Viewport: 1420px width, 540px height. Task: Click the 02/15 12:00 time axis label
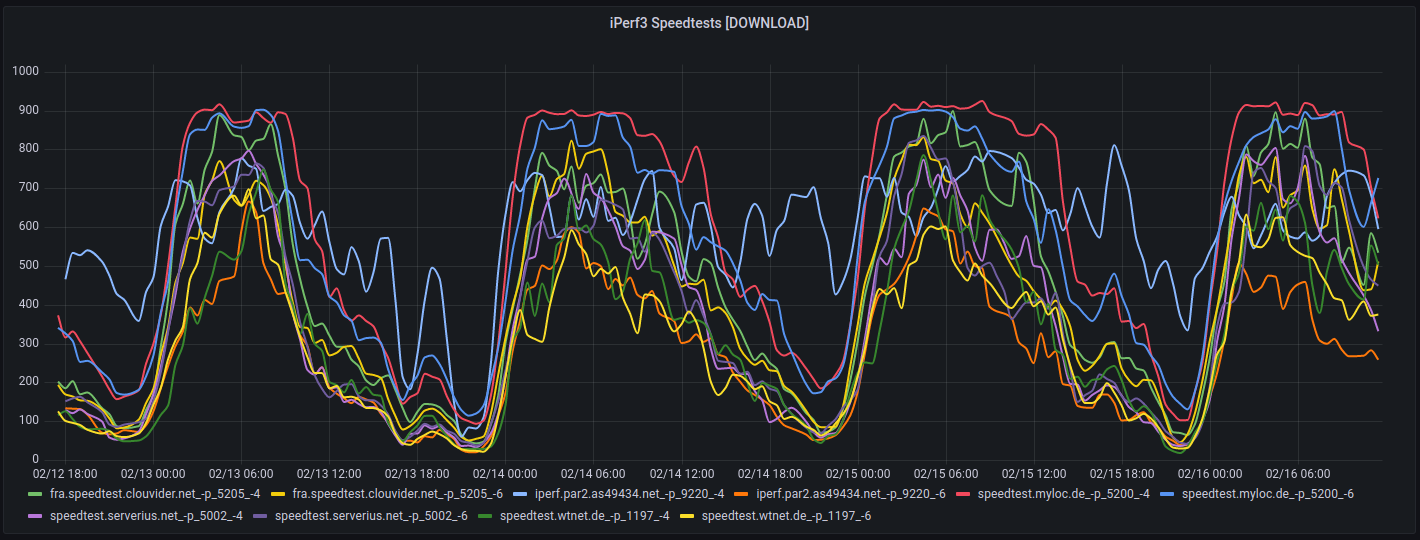(1034, 473)
